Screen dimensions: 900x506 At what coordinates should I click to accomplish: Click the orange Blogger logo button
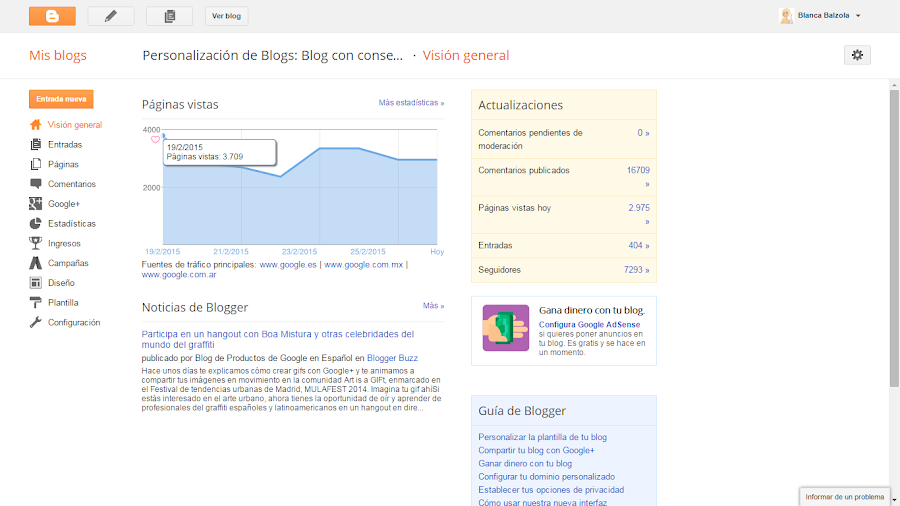tap(52, 16)
